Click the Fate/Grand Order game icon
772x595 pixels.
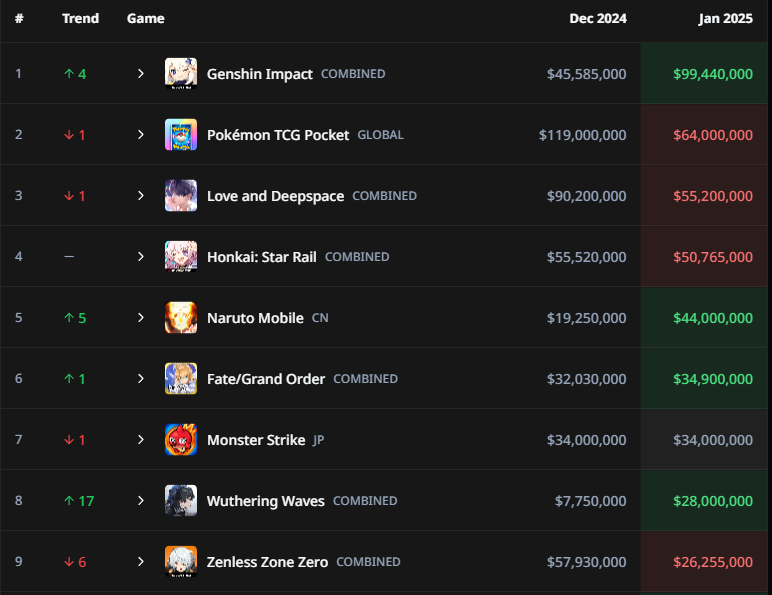(181, 379)
